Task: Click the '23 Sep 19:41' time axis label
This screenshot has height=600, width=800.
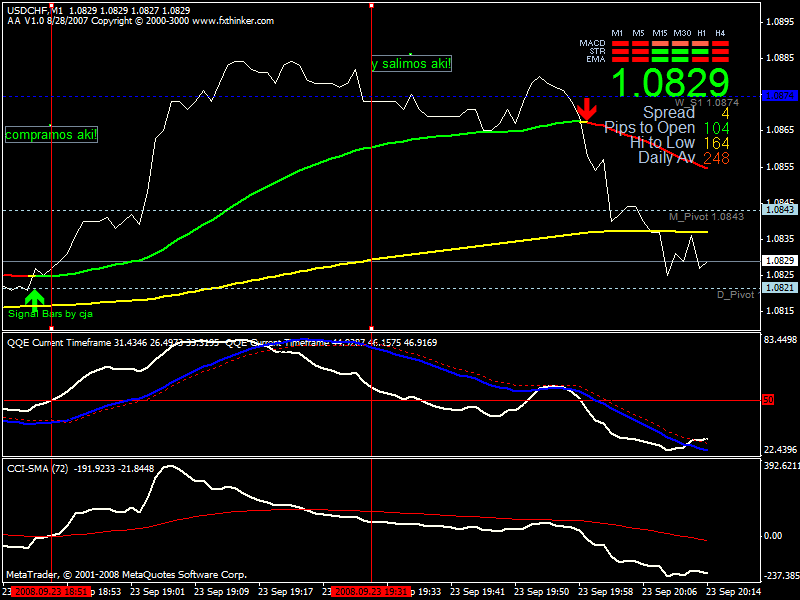Action: tap(478, 592)
